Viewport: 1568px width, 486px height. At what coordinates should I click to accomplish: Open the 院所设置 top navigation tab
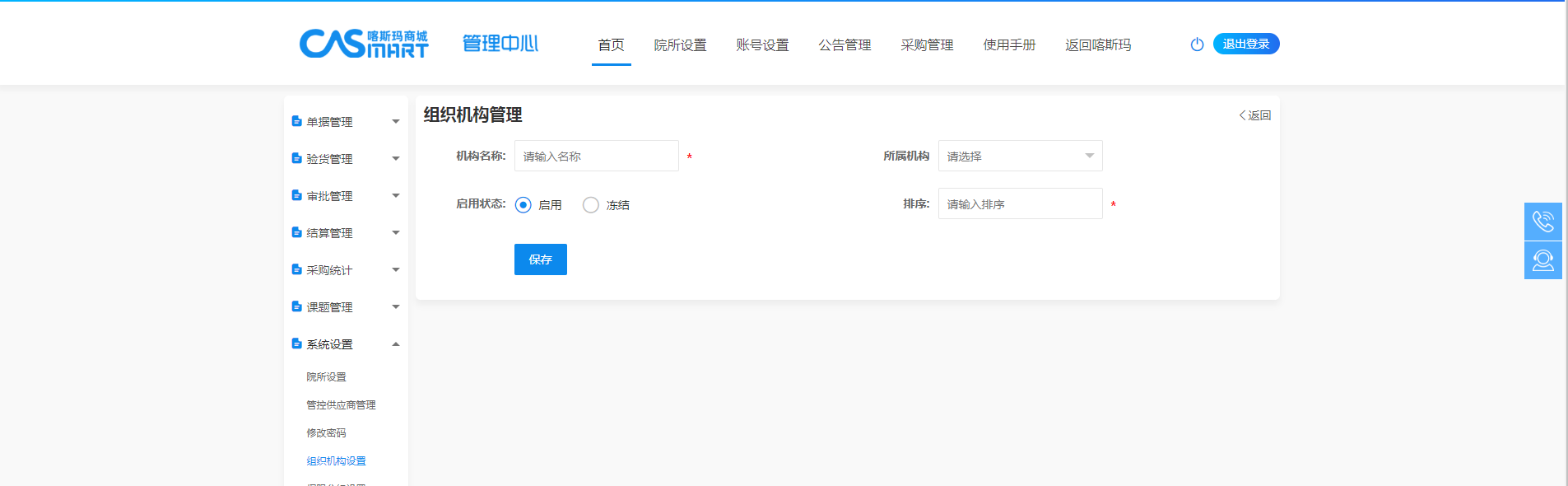[x=680, y=45]
